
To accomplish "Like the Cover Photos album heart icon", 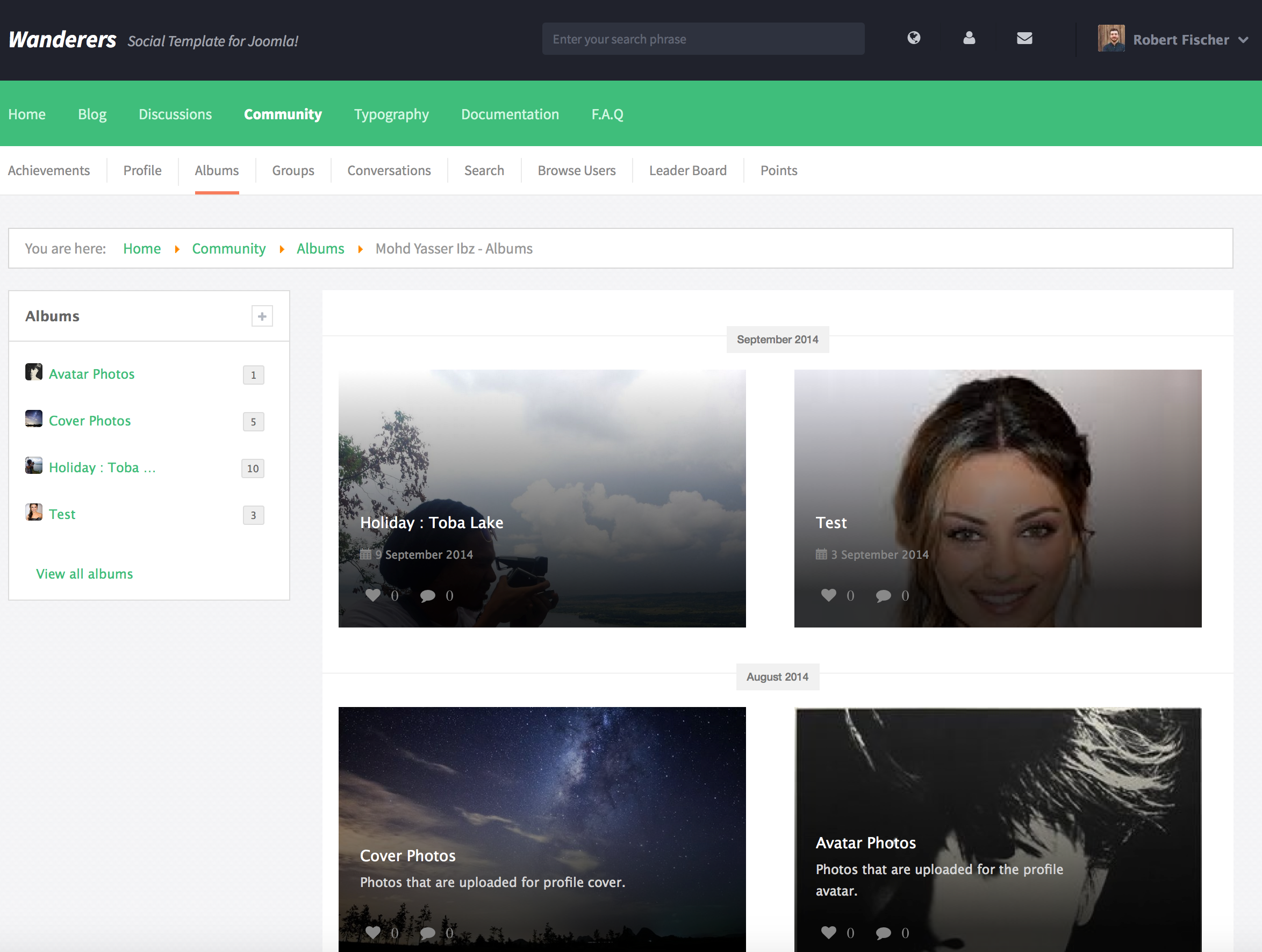I will [x=372, y=932].
